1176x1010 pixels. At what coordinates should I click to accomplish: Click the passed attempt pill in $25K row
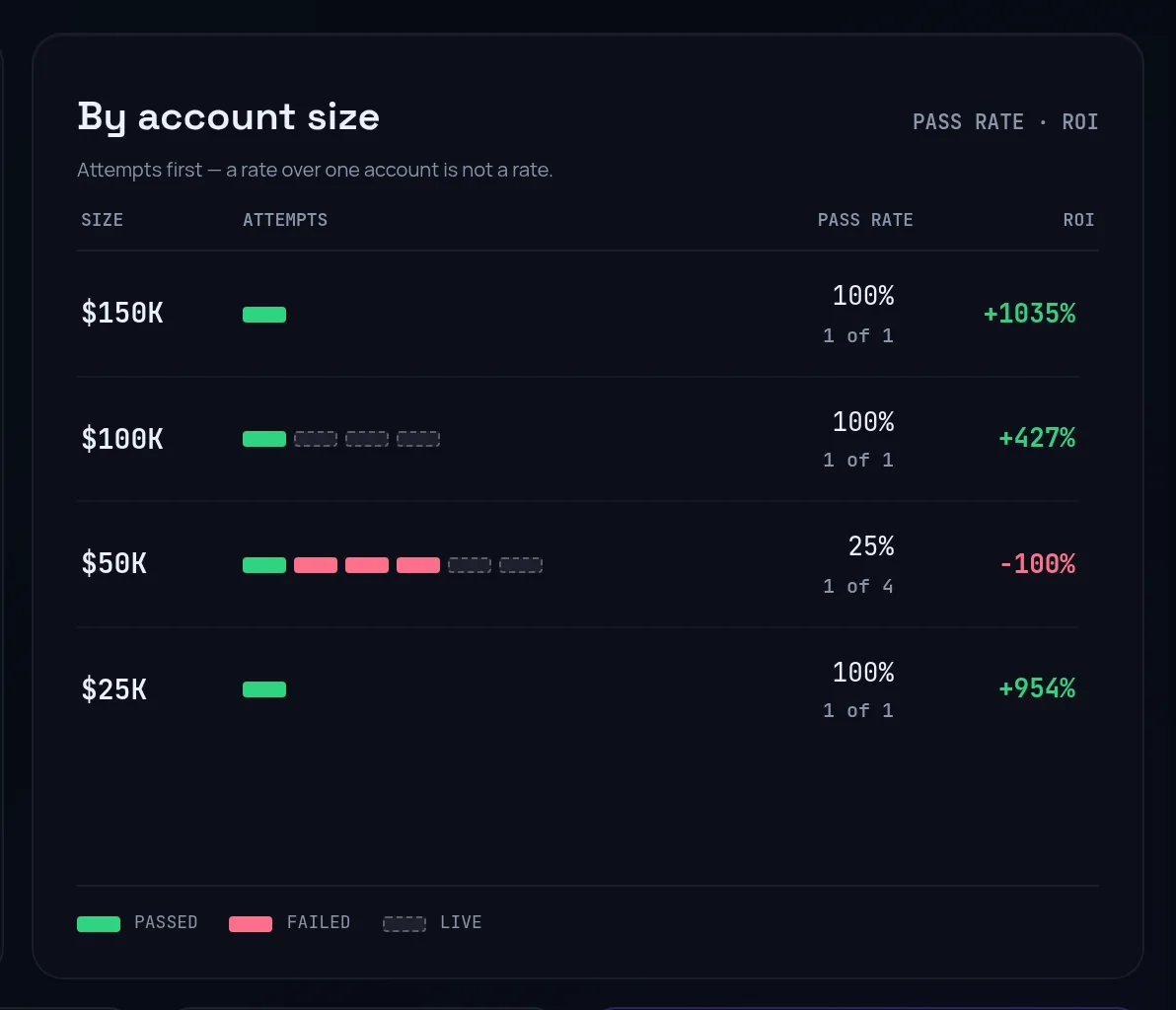[x=264, y=689]
